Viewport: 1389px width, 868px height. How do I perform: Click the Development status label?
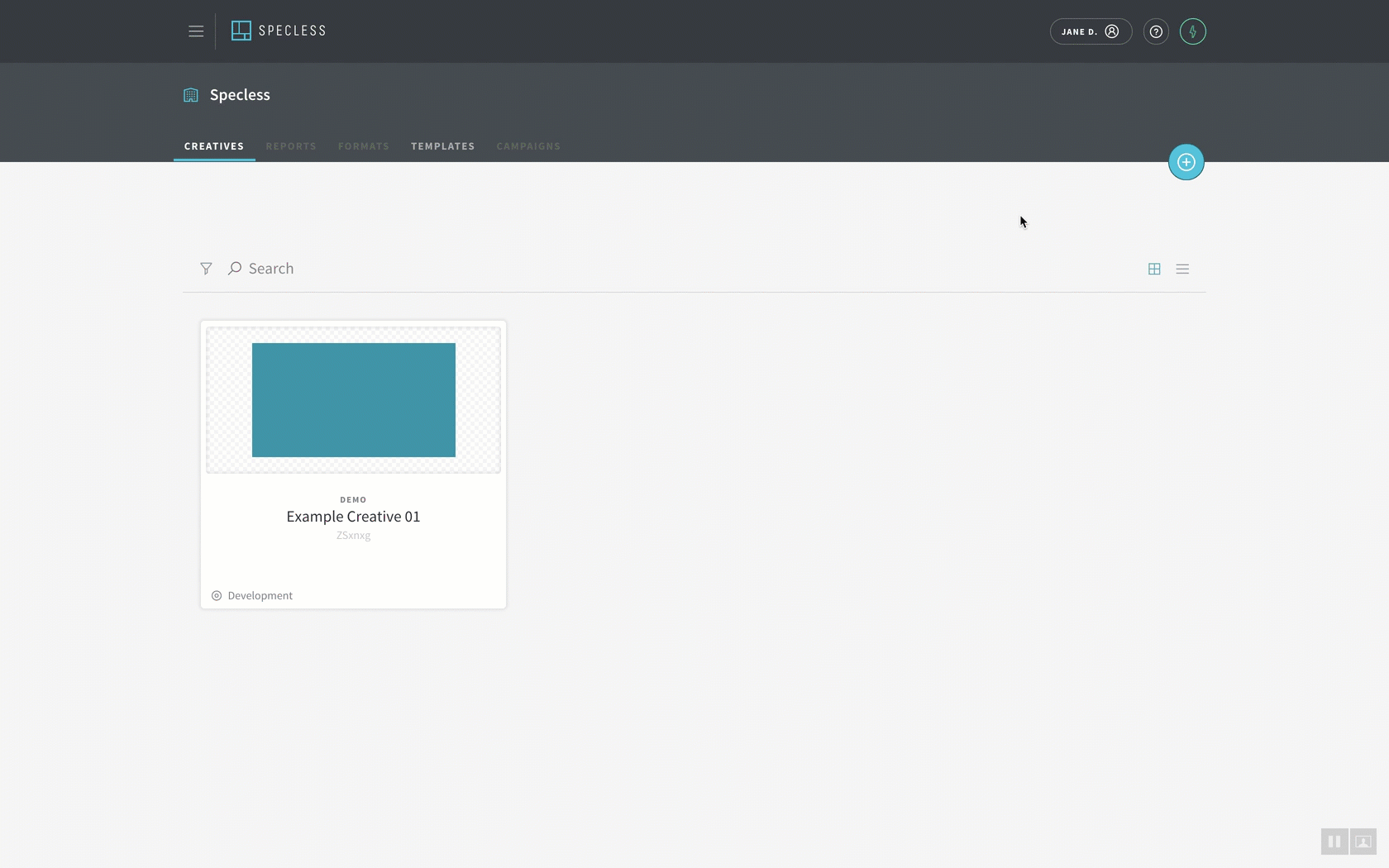260,596
